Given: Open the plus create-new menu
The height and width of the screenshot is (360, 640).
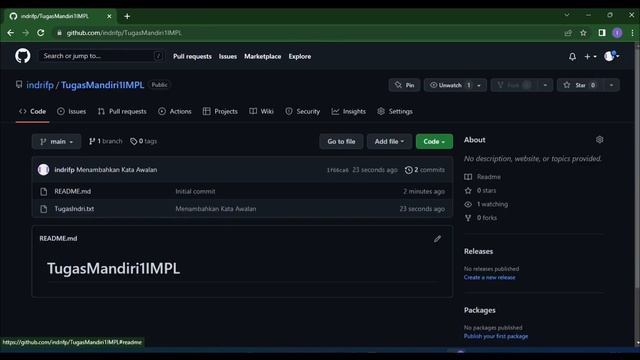Looking at the screenshot, I should click(x=590, y=57).
